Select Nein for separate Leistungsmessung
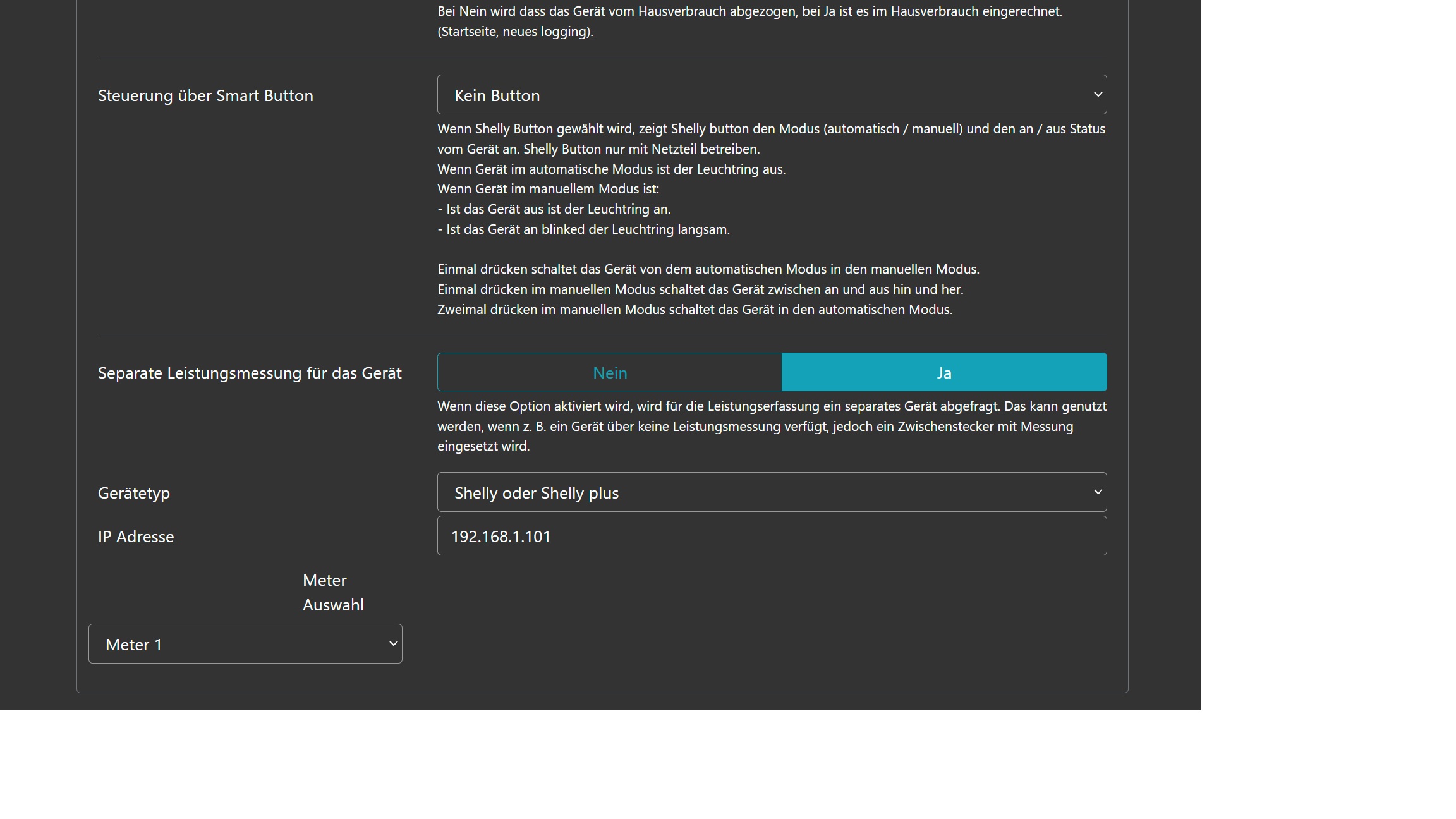 tap(610, 373)
